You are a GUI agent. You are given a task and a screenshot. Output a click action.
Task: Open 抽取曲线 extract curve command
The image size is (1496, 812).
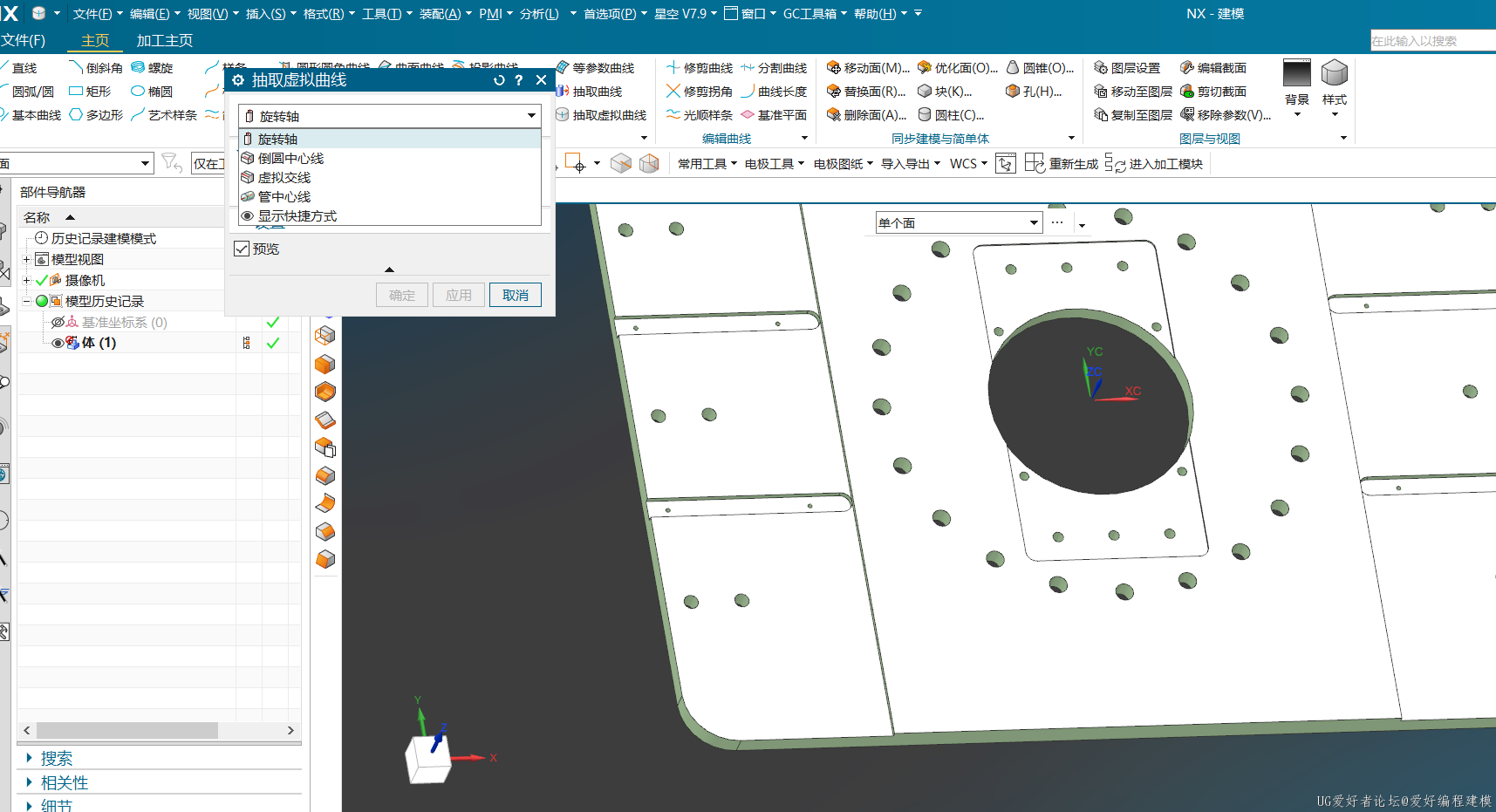pyautogui.click(x=589, y=92)
